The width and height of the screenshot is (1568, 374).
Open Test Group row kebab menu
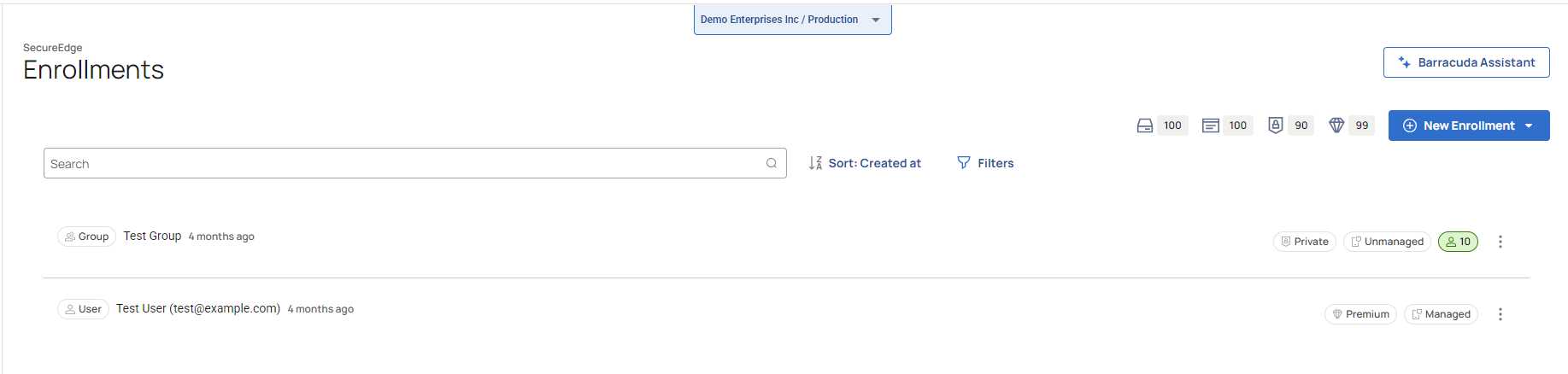1500,242
